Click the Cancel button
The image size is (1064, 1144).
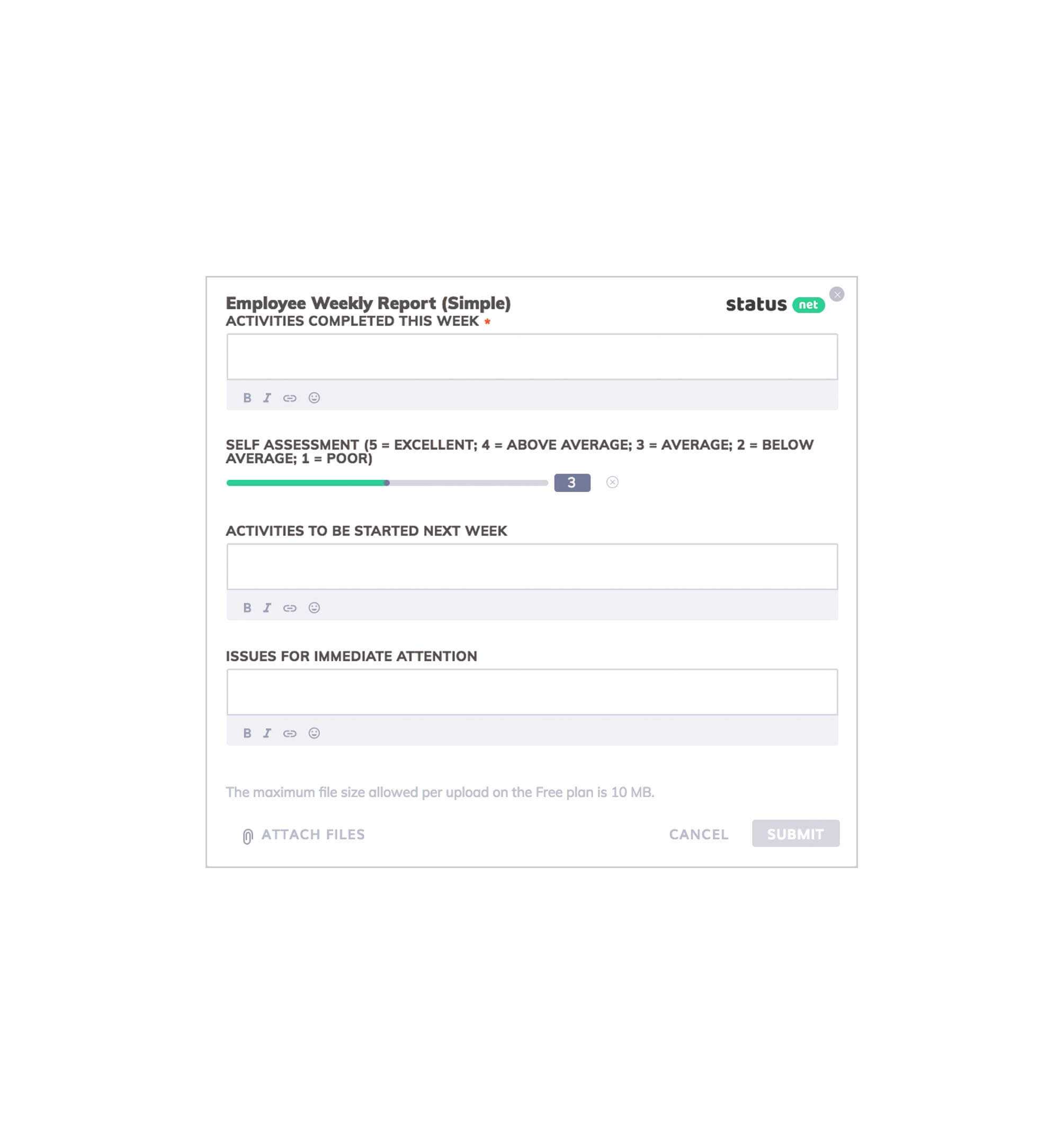click(698, 834)
